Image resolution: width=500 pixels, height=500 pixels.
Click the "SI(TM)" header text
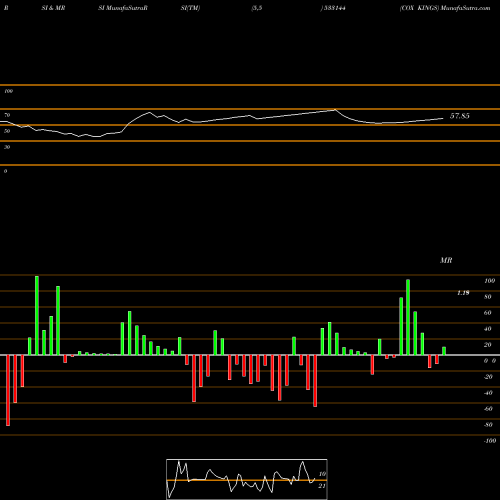[x=190, y=8]
